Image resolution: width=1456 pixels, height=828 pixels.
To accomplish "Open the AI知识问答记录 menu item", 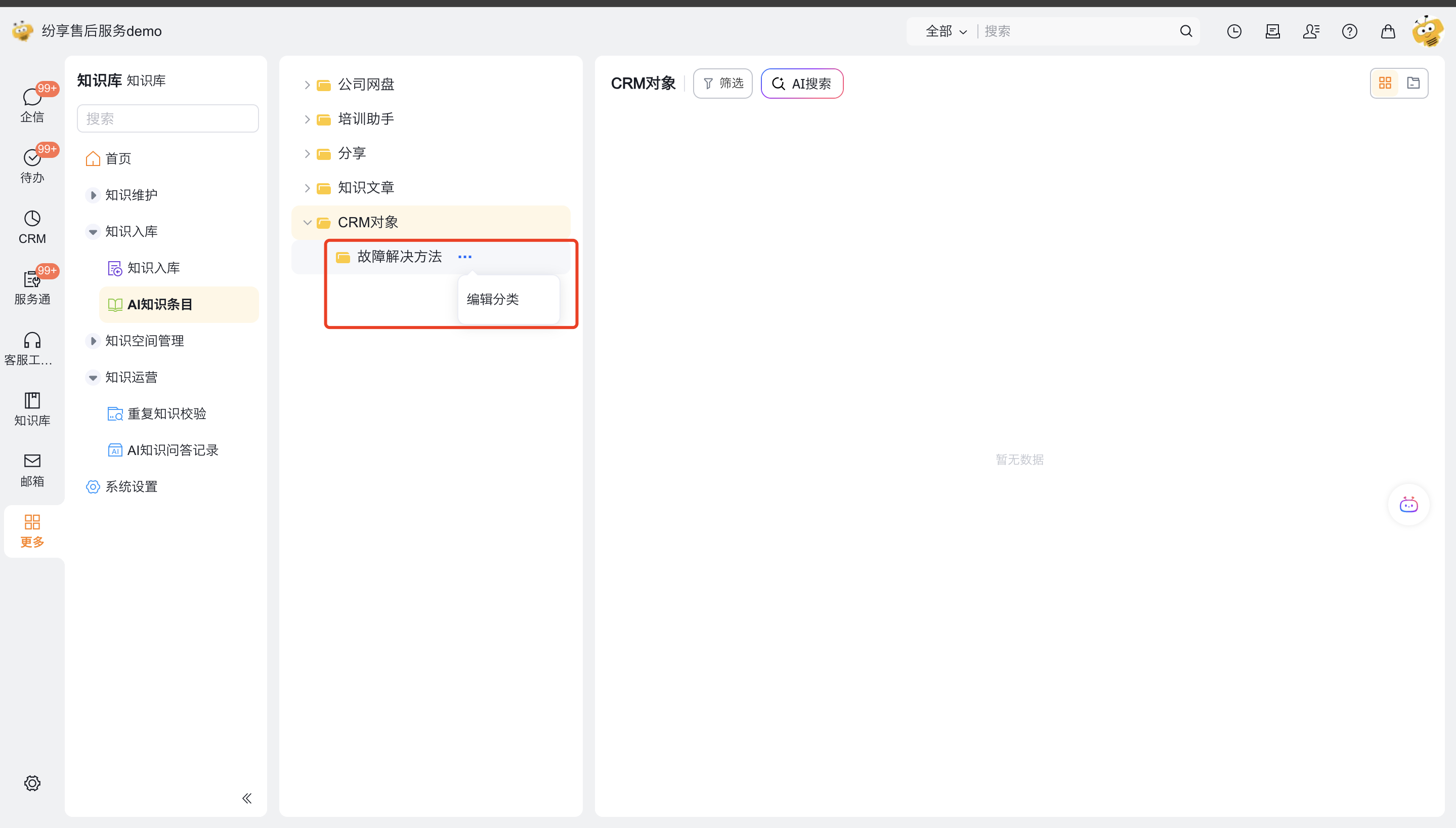I will tap(172, 450).
